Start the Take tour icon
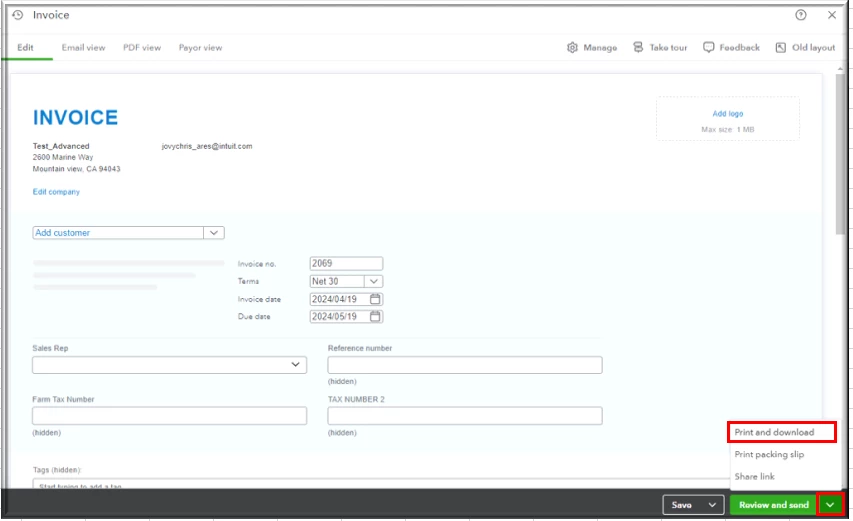Viewport: 853px width, 521px height. point(638,47)
